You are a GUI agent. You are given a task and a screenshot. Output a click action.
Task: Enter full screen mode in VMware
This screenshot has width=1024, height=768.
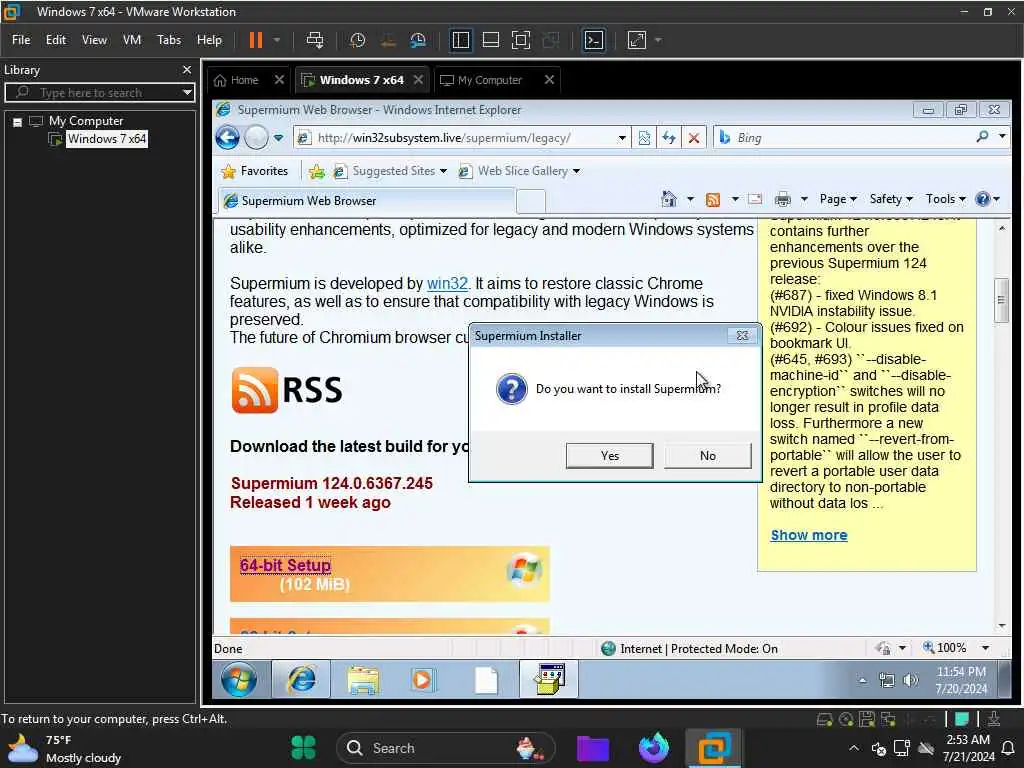pyautogui.click(x=520, y=40)
